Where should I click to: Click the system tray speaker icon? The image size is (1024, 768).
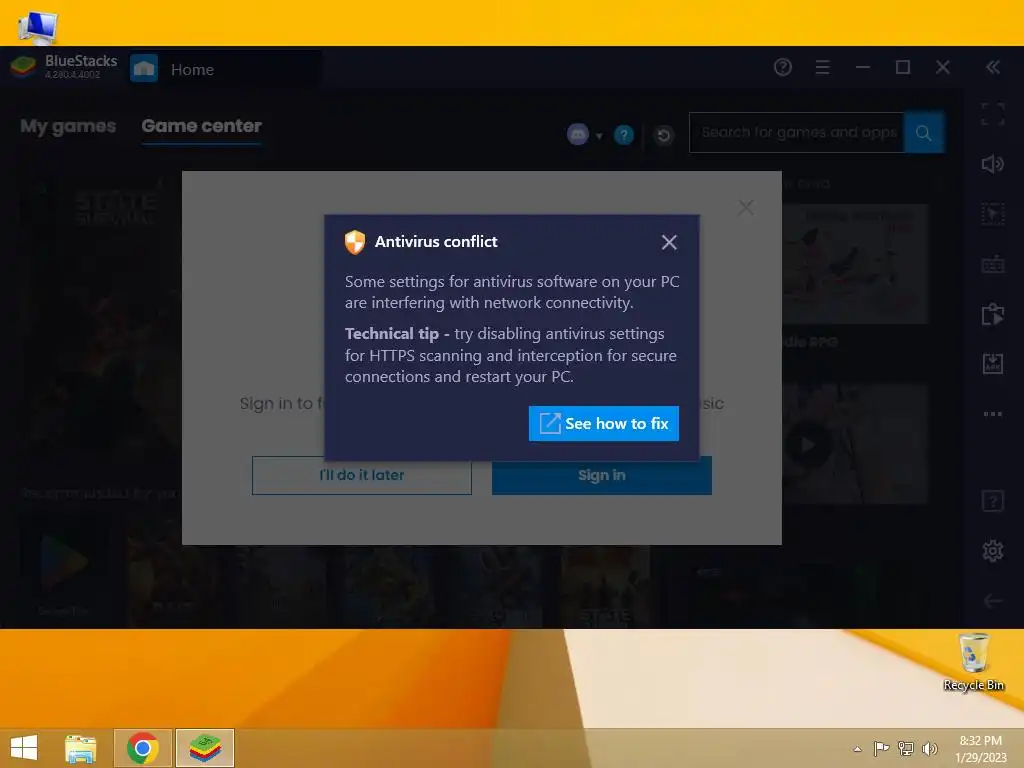(x=929, y=748)
